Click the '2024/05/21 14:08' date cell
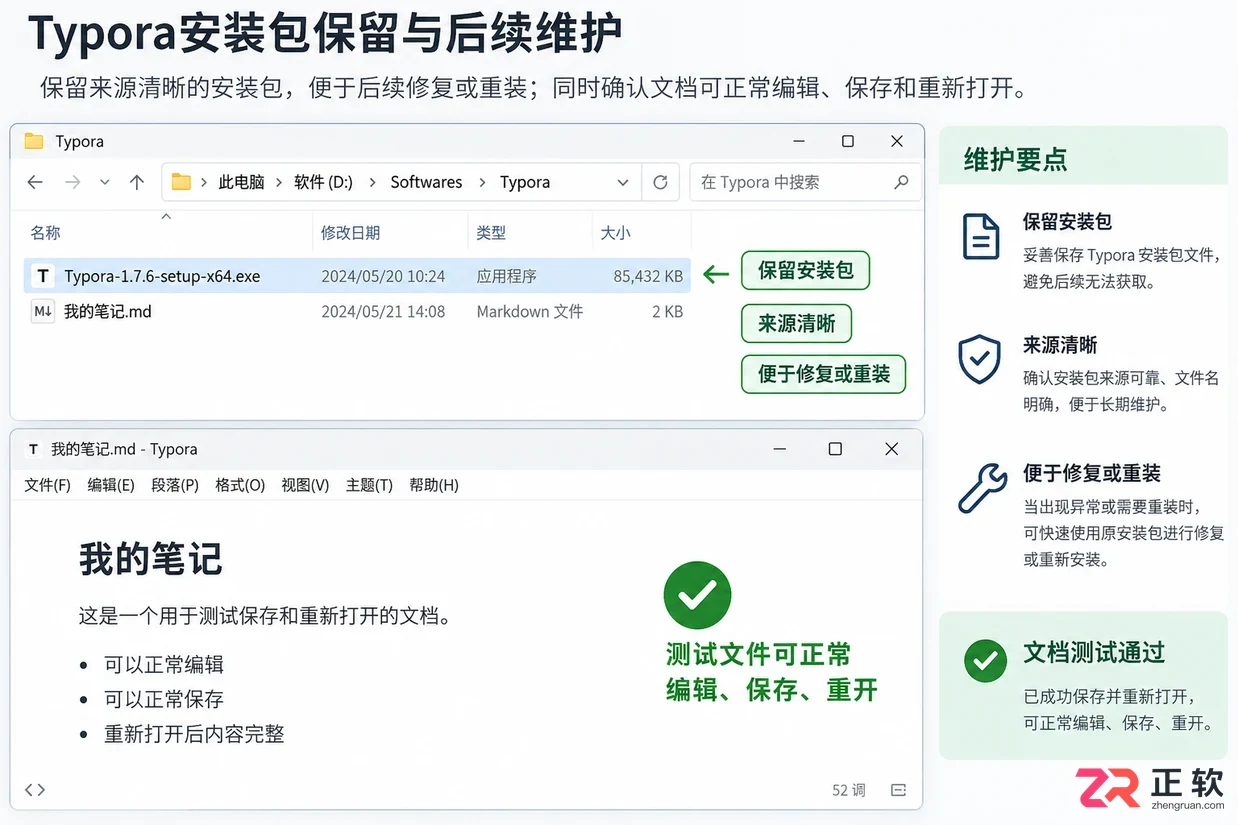 click(383, 311)
